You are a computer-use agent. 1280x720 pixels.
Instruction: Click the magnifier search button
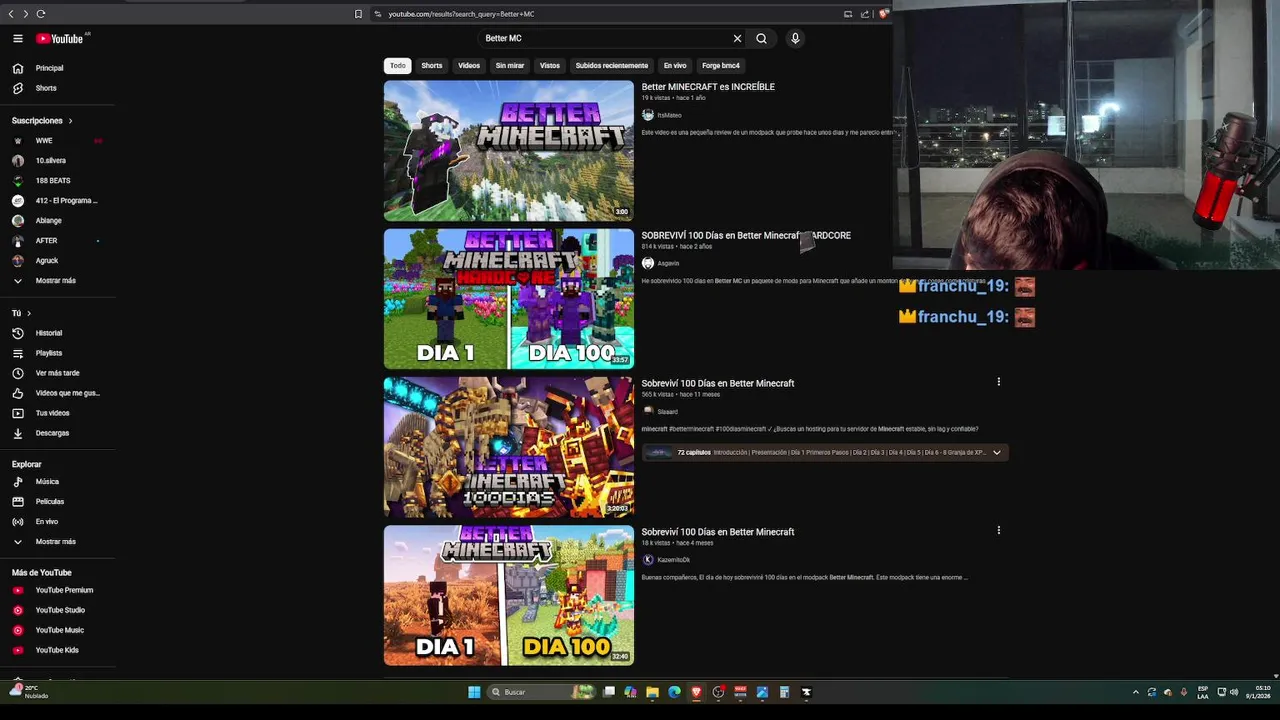pos(761,38)
